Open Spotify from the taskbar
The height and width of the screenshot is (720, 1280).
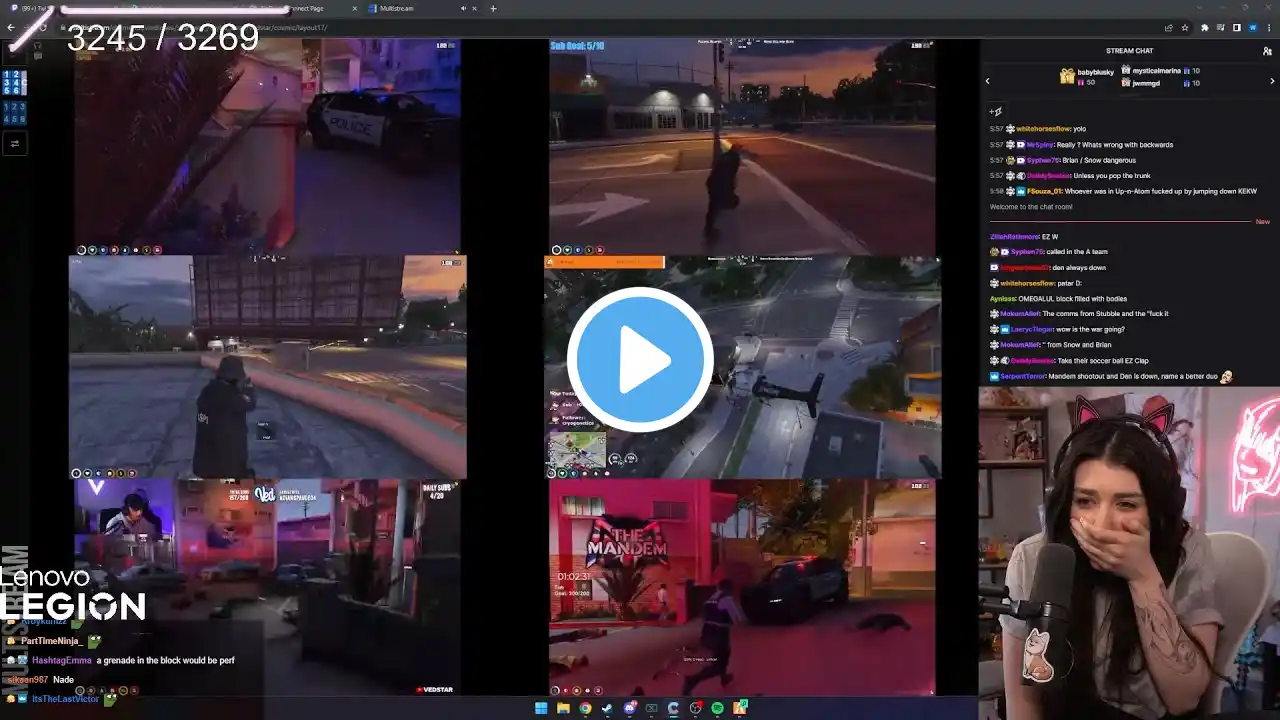pos(717,709)
